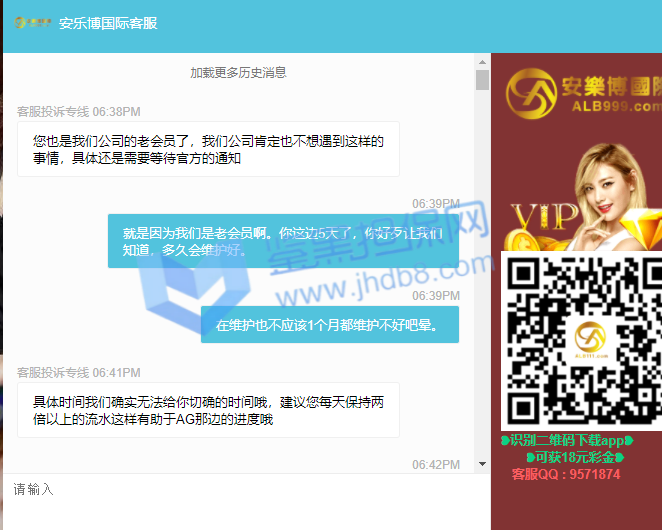The width and height of the screenshot is (662, 530).
Task: Click the QR code image
Action: [x=582, y=340]
